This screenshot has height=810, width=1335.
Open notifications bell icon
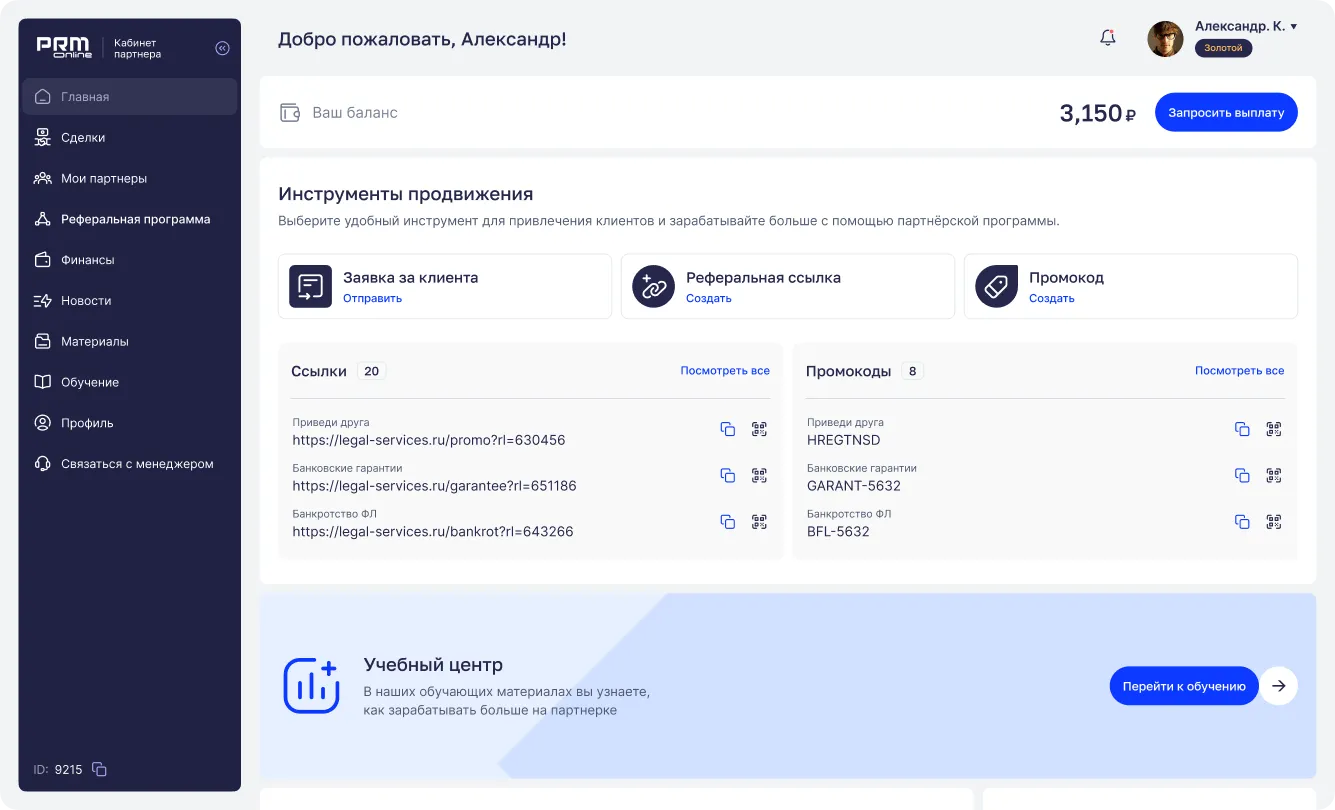[1107, 39]
